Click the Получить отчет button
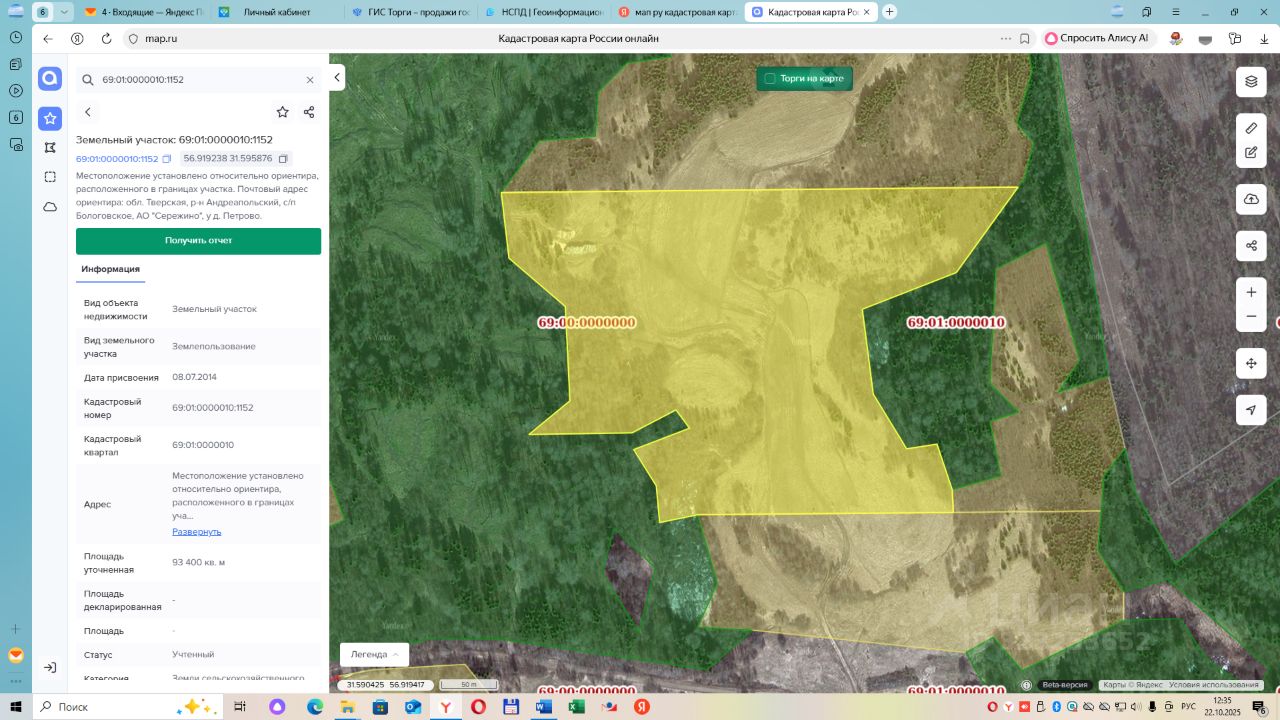1280x720 pixels. click(x=198, y=241)
